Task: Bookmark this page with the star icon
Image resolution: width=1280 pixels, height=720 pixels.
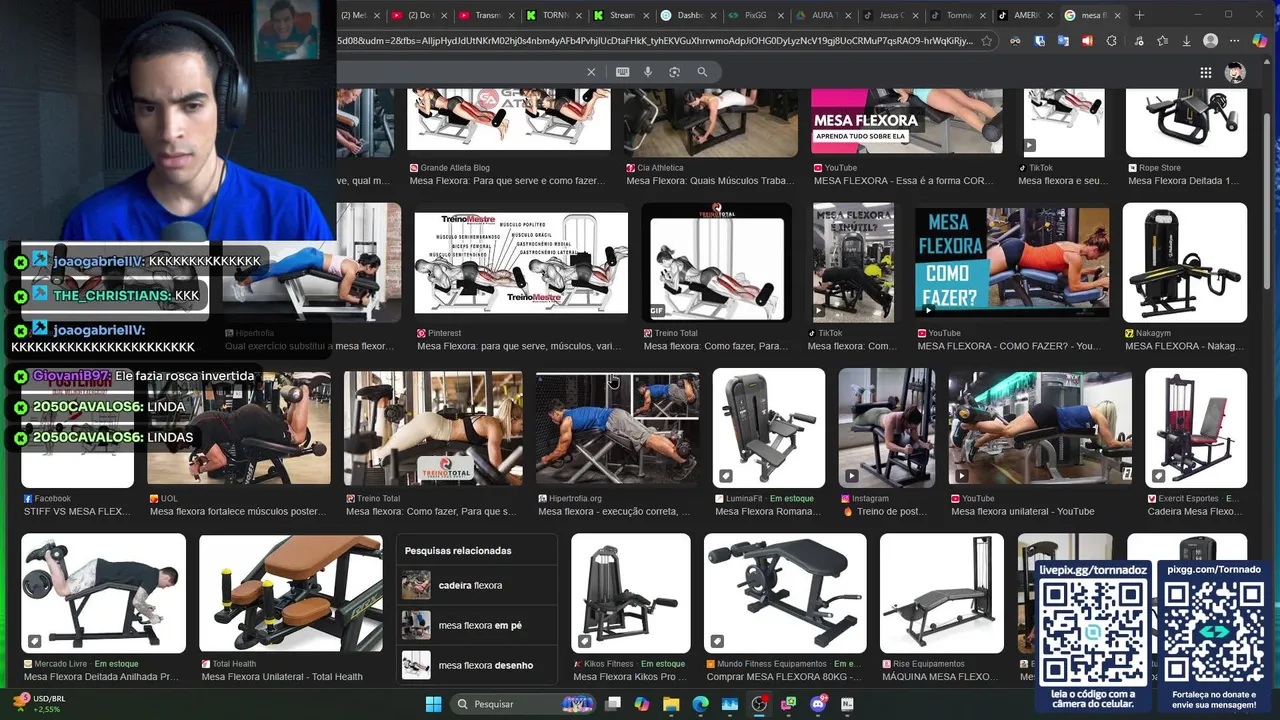Action: click(987, 41)
